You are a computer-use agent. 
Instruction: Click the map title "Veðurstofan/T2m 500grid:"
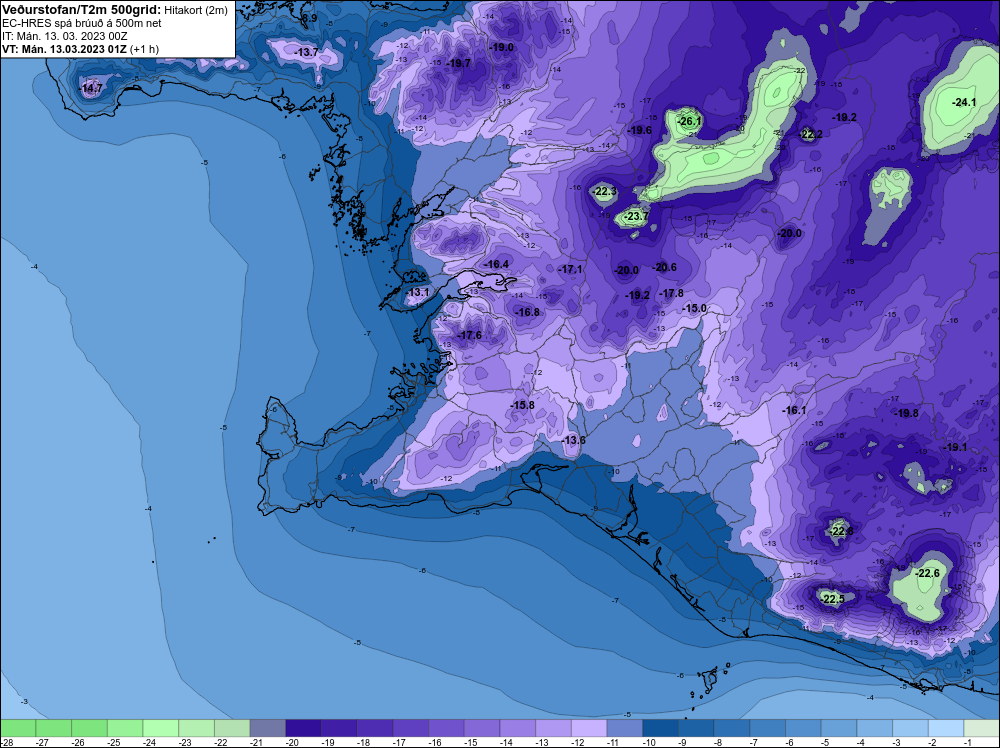pyautogui.click(x=82, y=10)
